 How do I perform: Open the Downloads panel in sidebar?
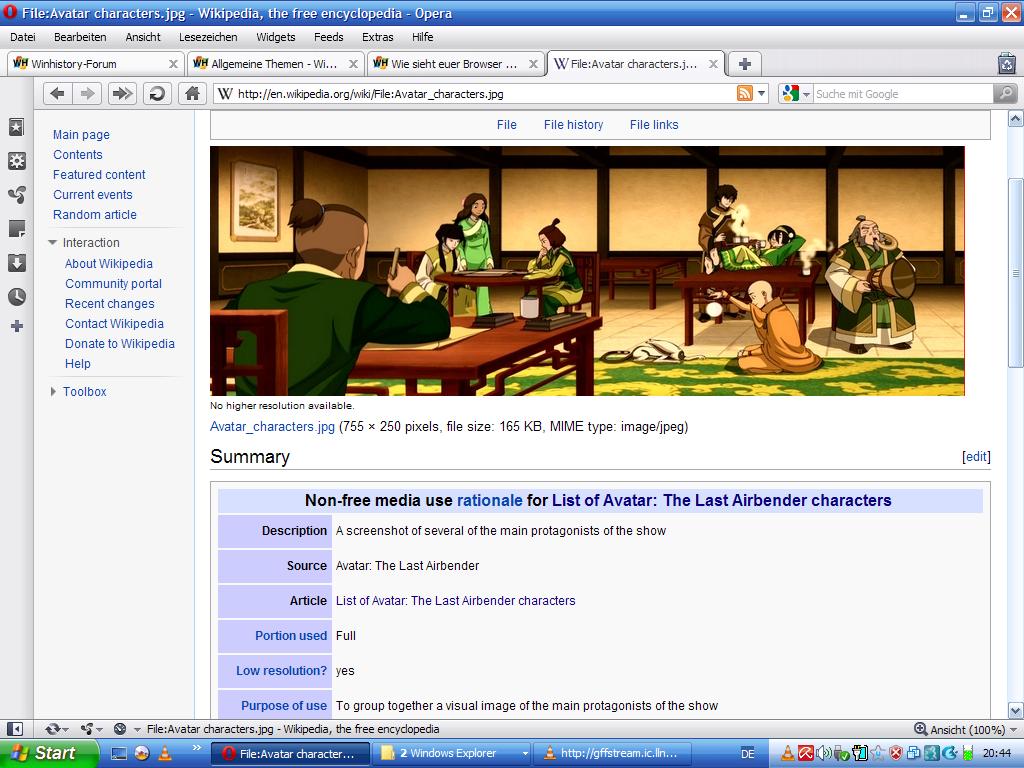pos(16,263)
